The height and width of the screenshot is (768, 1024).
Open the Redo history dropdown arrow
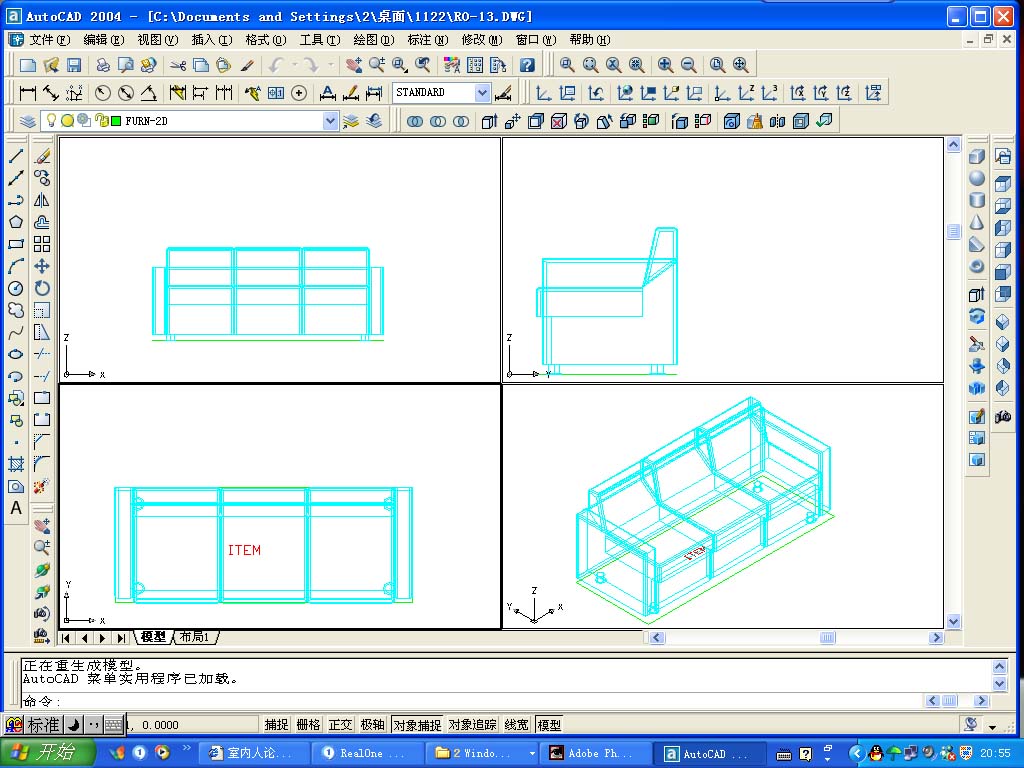point(330,65)
